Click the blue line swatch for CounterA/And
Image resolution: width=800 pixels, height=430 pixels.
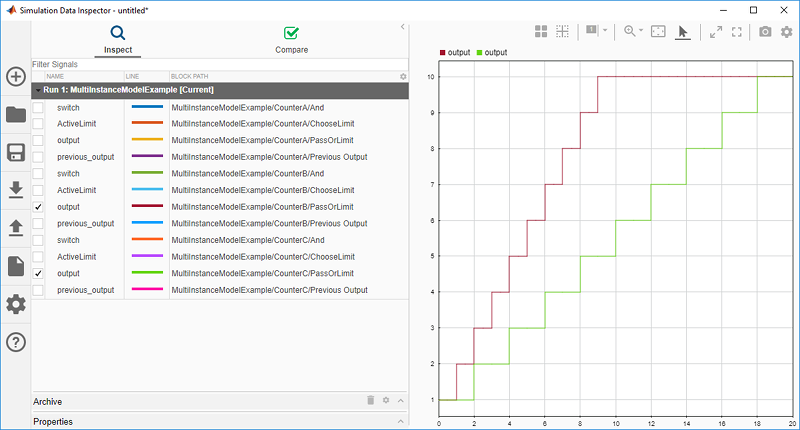click(x=147, y=107)
